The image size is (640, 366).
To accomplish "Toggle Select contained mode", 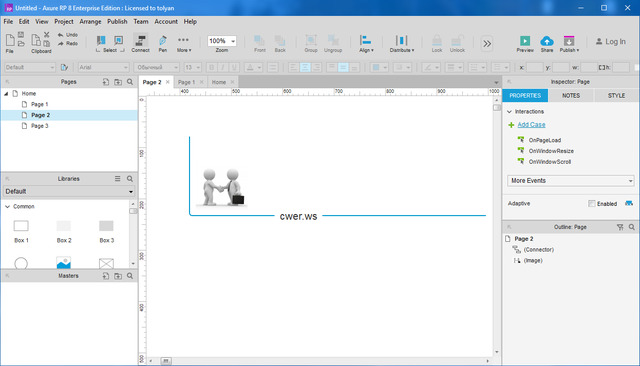I will point(119,40).
